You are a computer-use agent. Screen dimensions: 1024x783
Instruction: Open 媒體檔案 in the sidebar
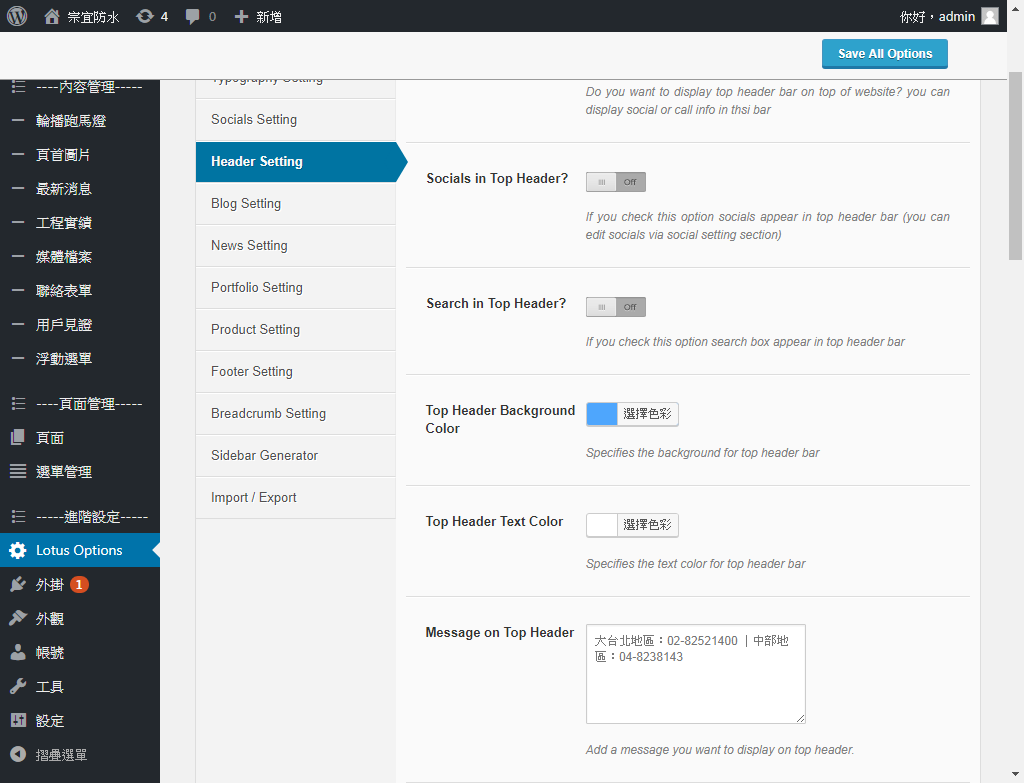point(63,257)
